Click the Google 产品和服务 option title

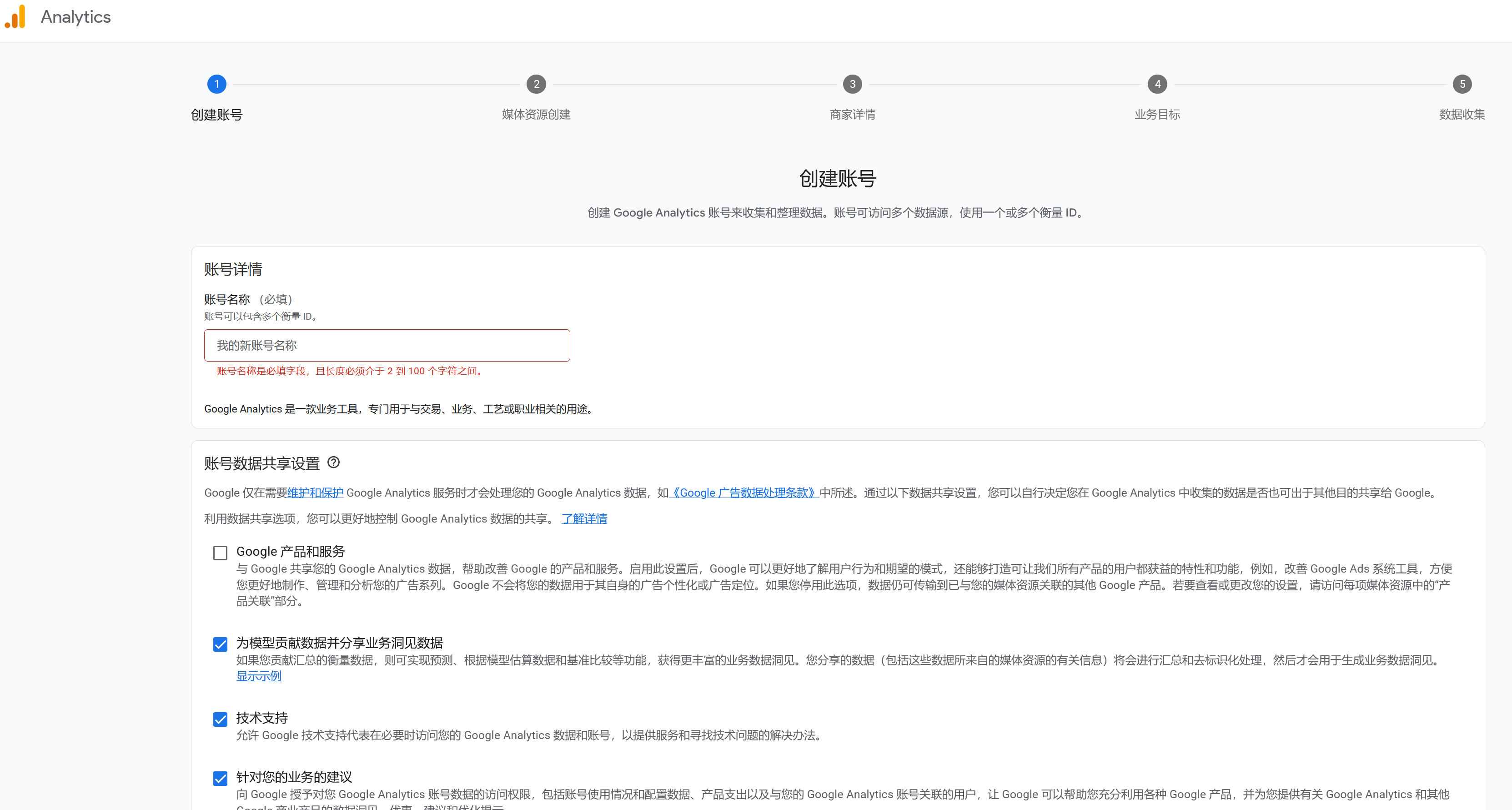tap(291, 551)
